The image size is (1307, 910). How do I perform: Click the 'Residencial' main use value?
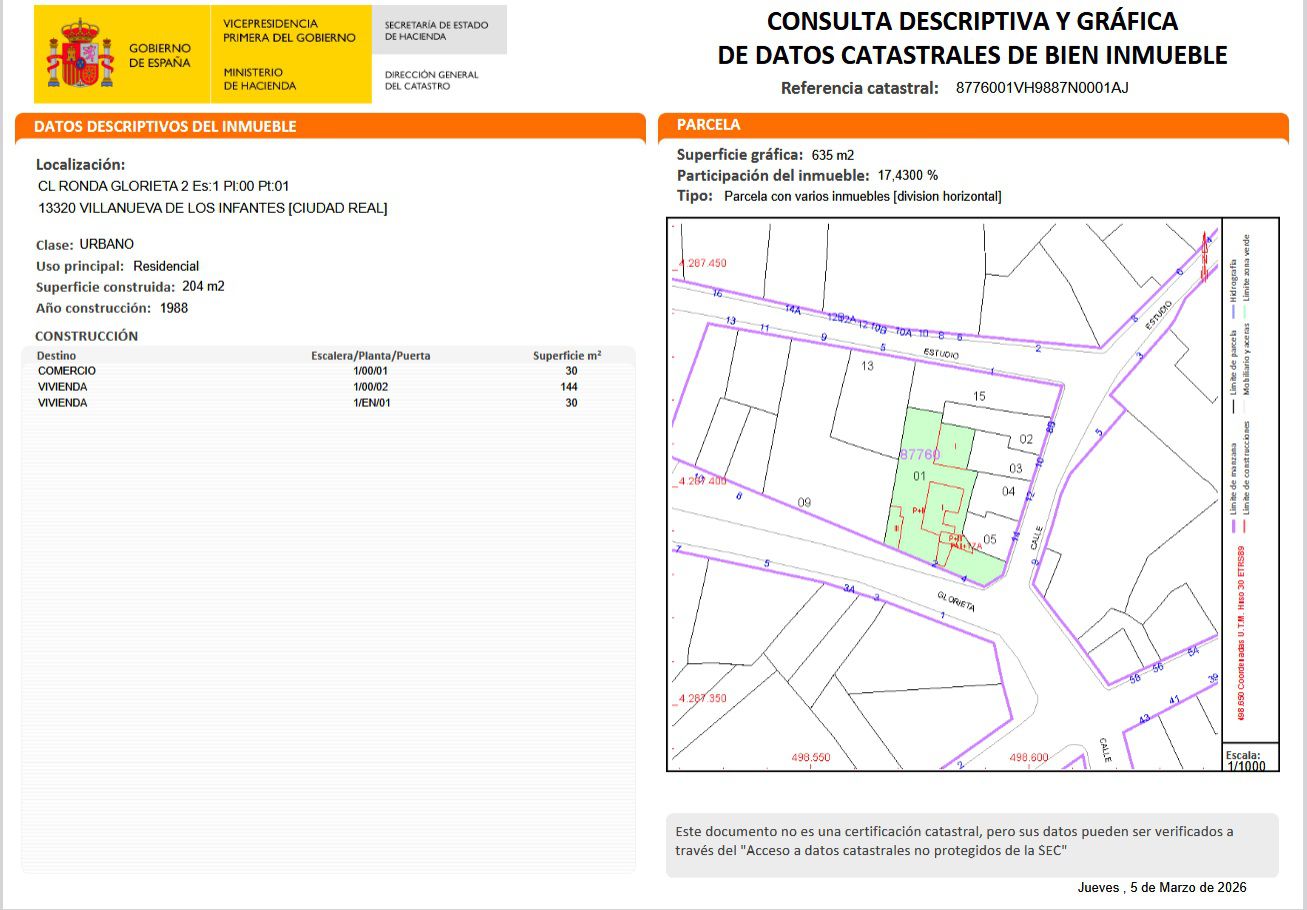click(166, 266)
